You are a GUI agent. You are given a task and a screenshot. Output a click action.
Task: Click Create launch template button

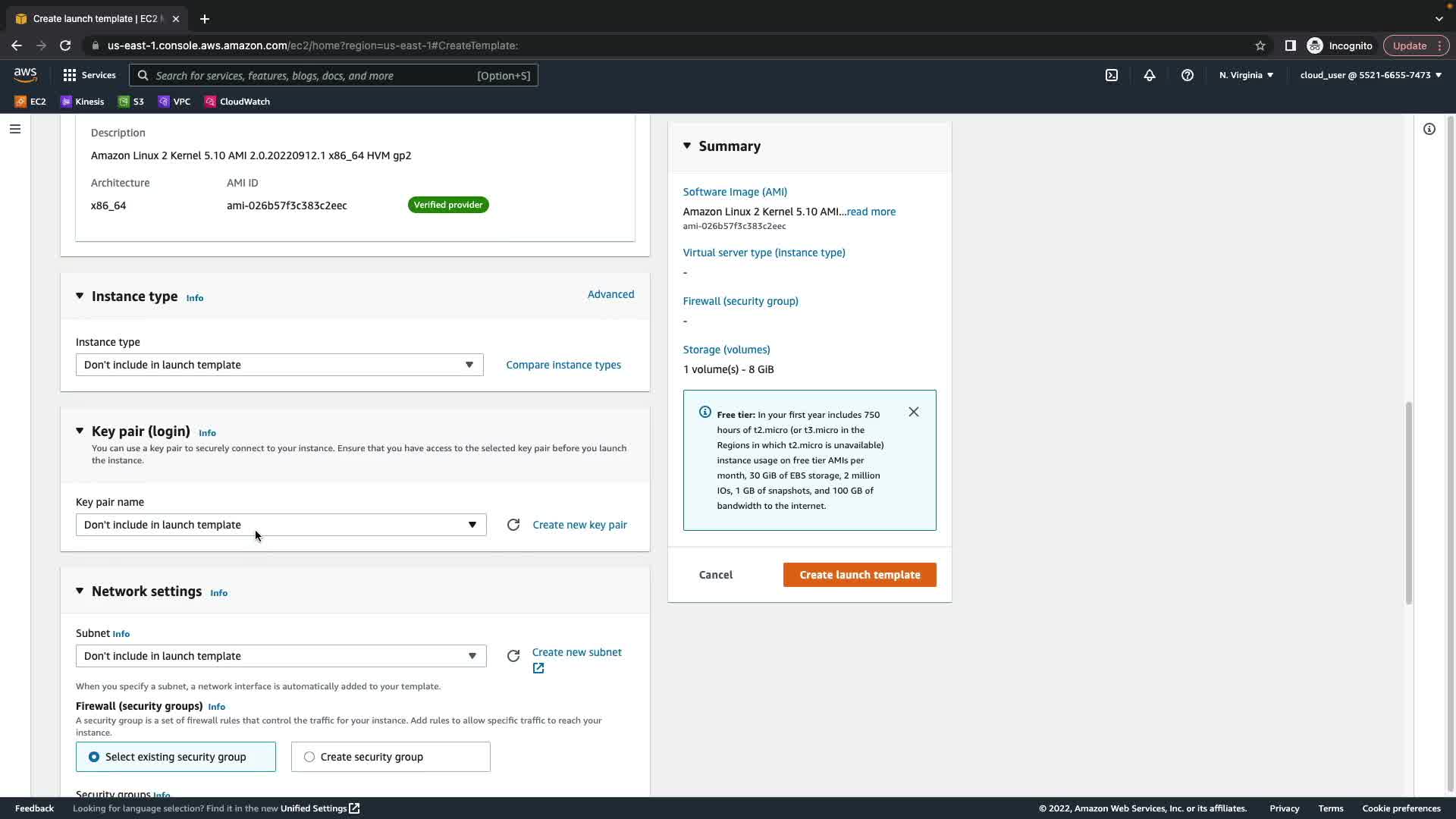859,575
